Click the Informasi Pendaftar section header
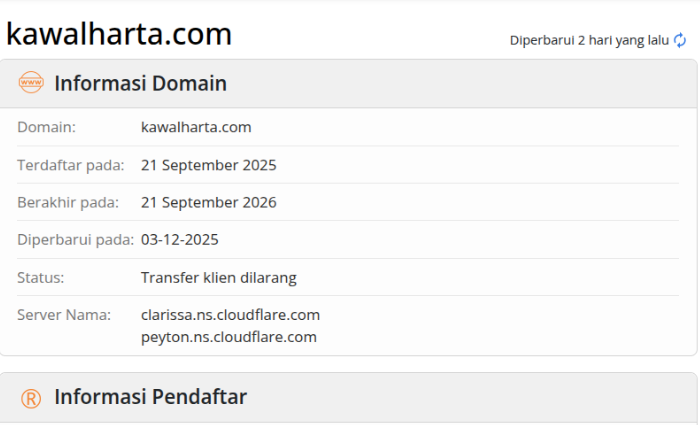700x425 pixels. (150, 397)
